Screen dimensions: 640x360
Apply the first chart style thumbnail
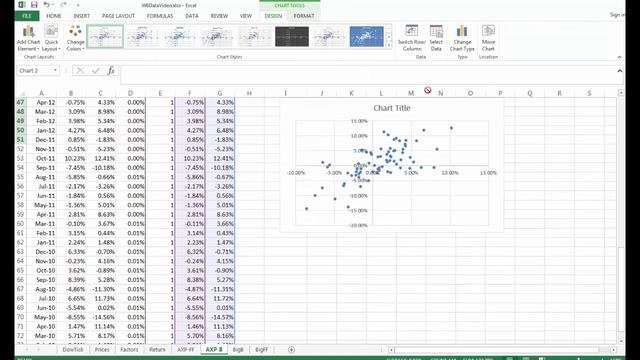[105, 36]
